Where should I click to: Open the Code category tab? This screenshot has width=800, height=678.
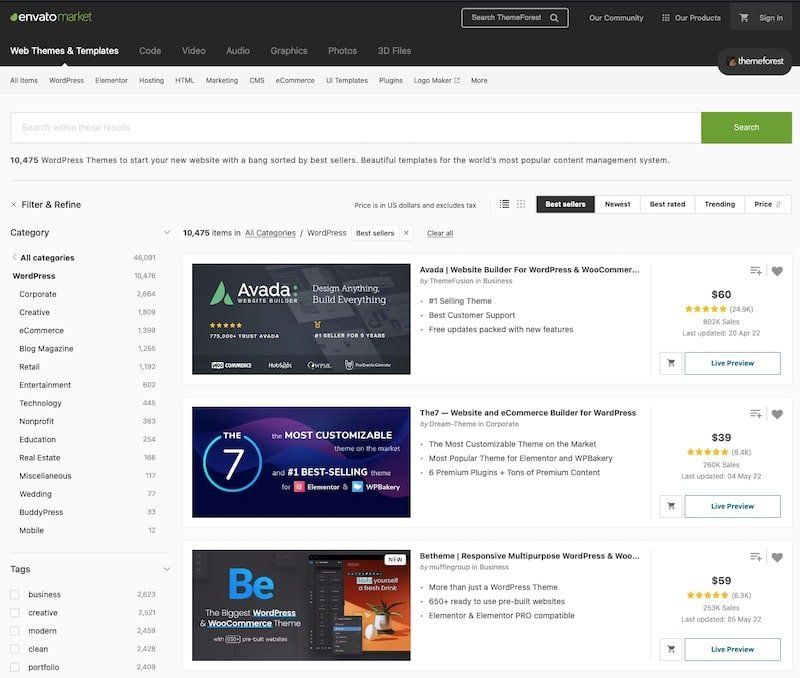(x=150, y=51)
